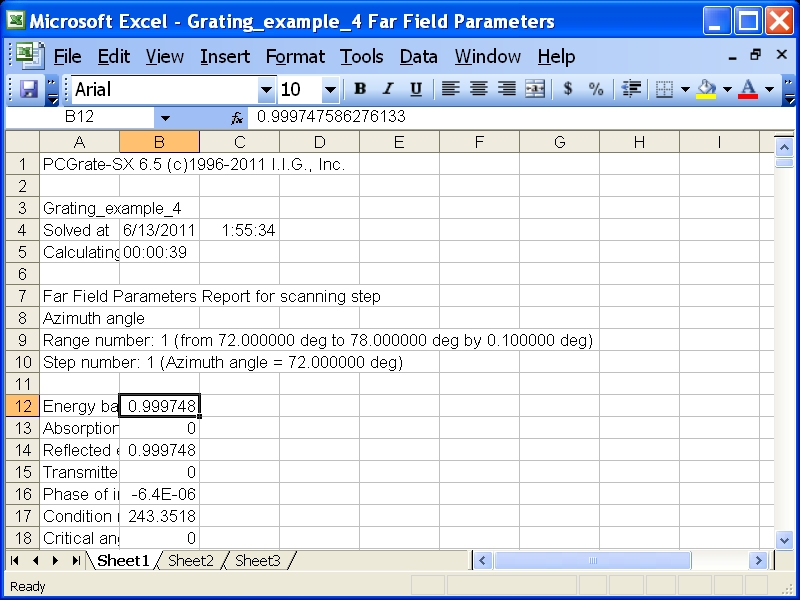Select the cell containing 243.3518

160,516
